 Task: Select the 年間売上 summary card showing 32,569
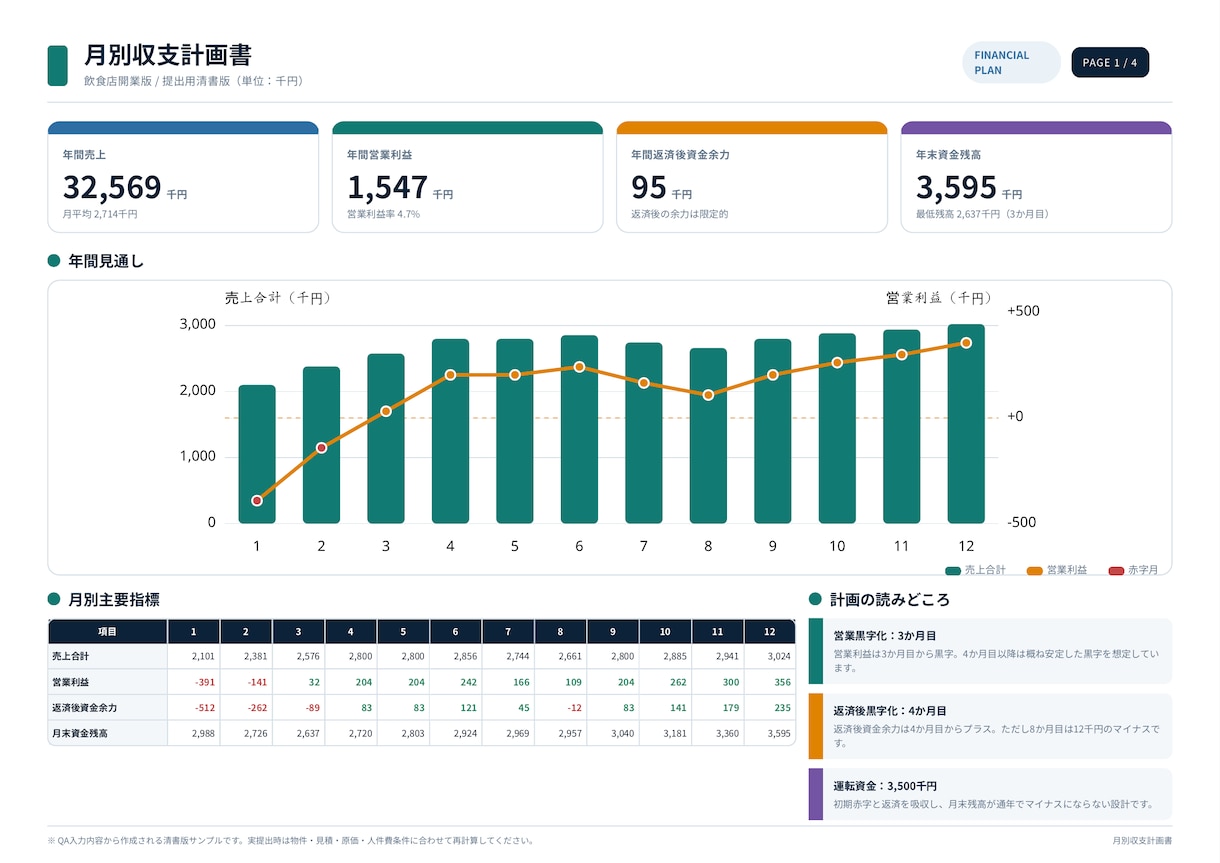tap(183, 177)
